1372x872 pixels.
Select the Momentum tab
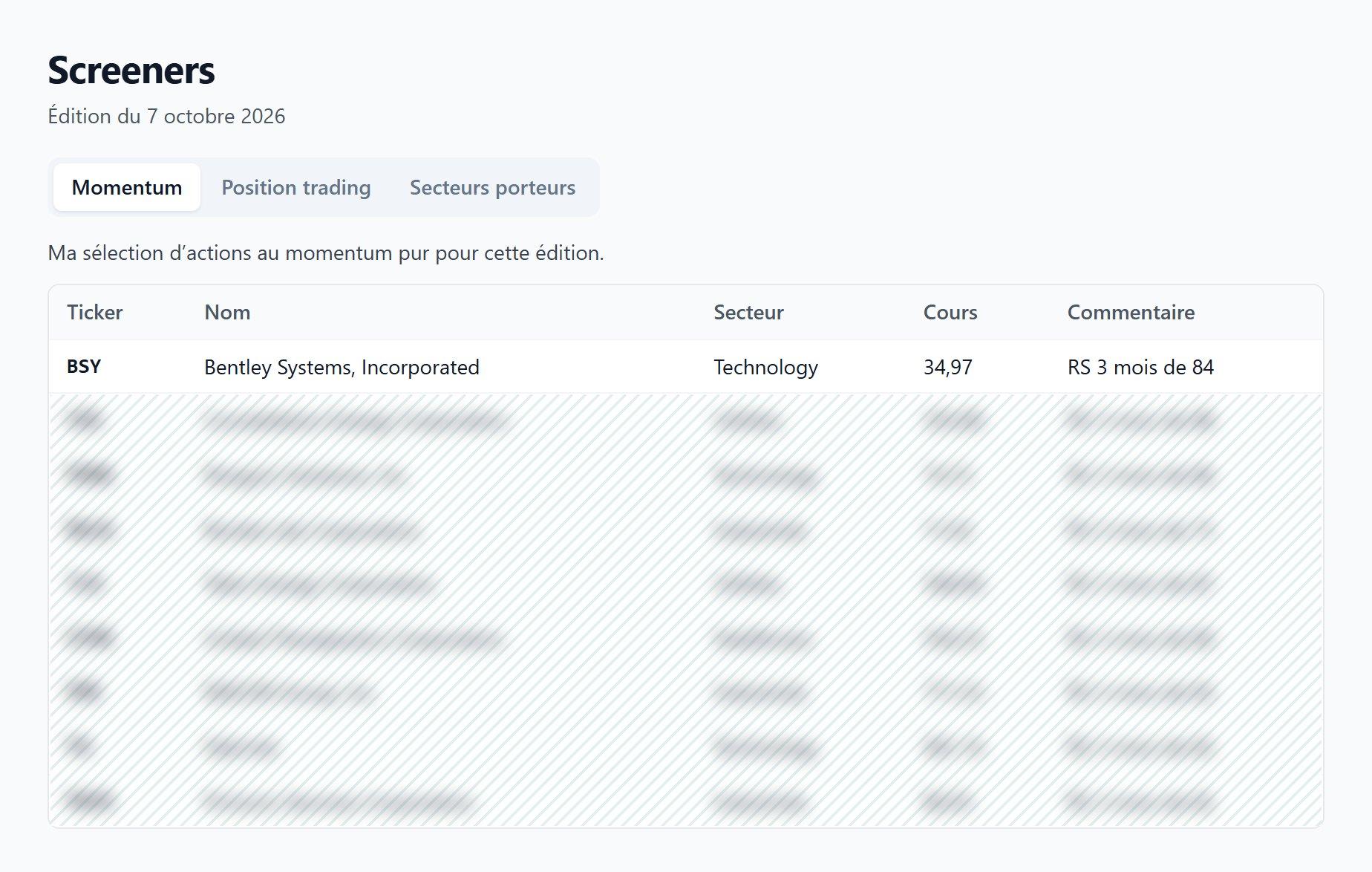(x=127, y=187)
